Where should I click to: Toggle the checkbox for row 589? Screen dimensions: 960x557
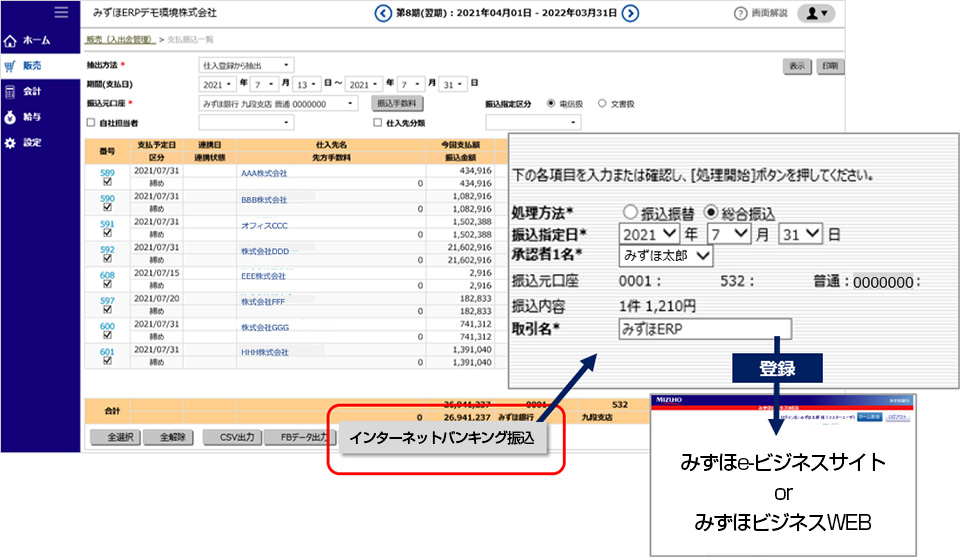coord(107,182)
